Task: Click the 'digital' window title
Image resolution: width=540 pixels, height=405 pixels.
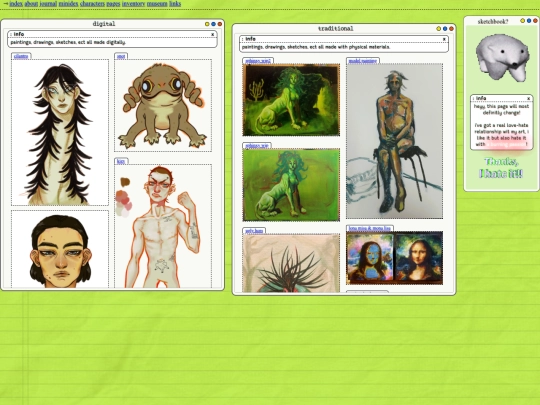Action: [x=104, y=24]
